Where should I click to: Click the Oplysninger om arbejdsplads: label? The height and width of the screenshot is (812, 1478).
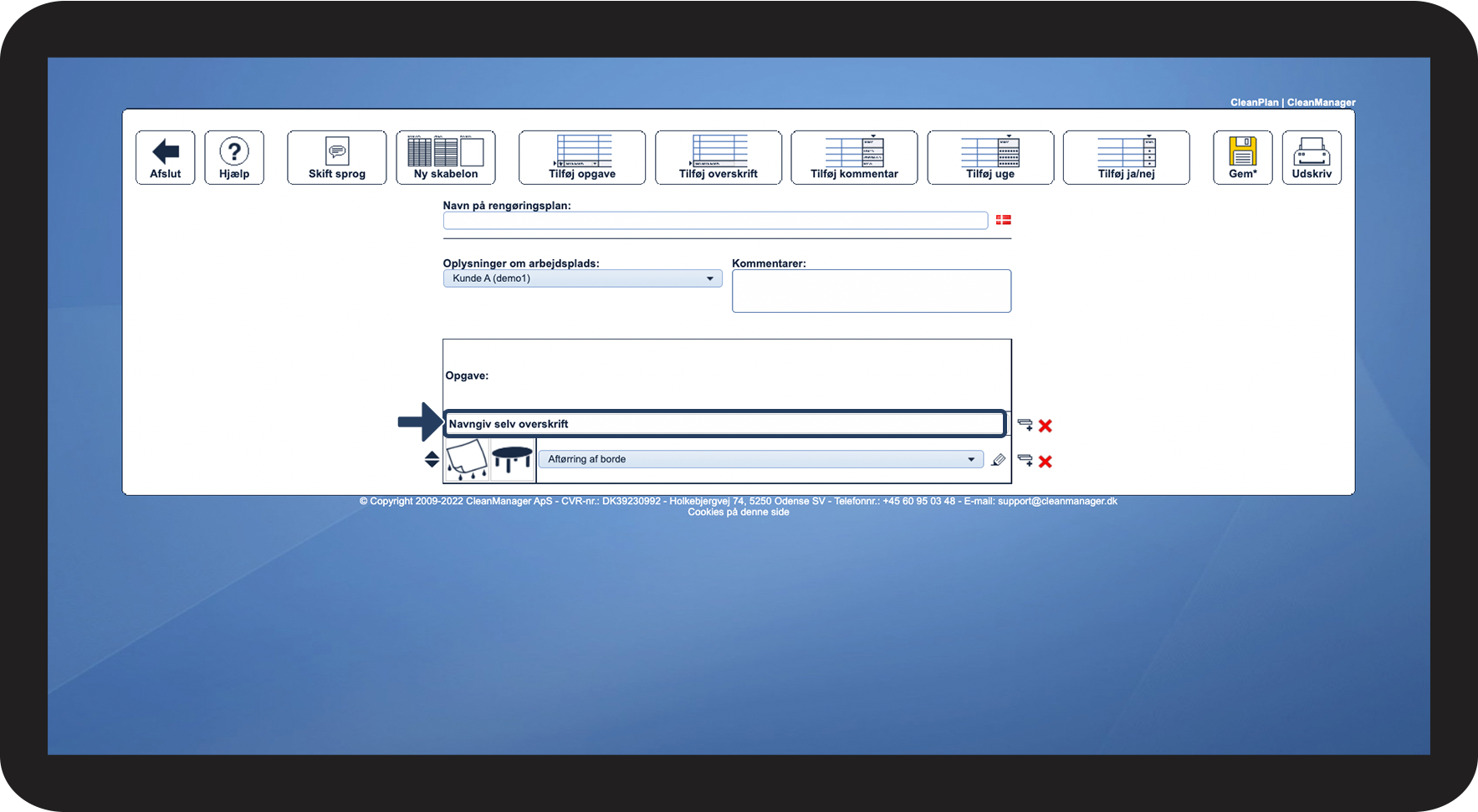pyautogui.click(x=521, y=263)
